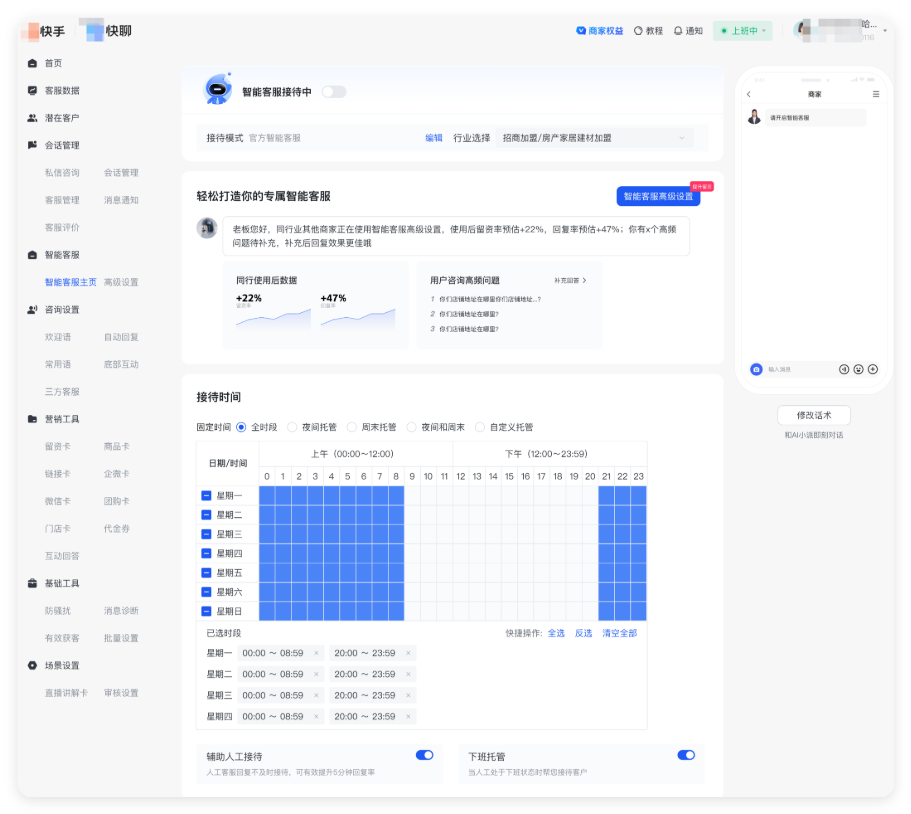Toggle the 智能客服接待中 switch
Screen dimensions: 911x814
[333, 92]
